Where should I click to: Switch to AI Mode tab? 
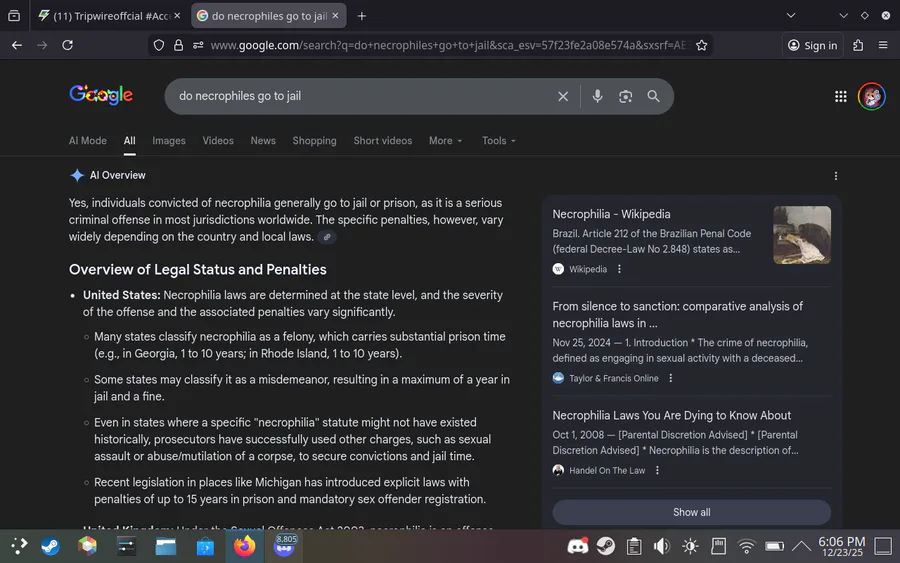(x=88, y=141)
